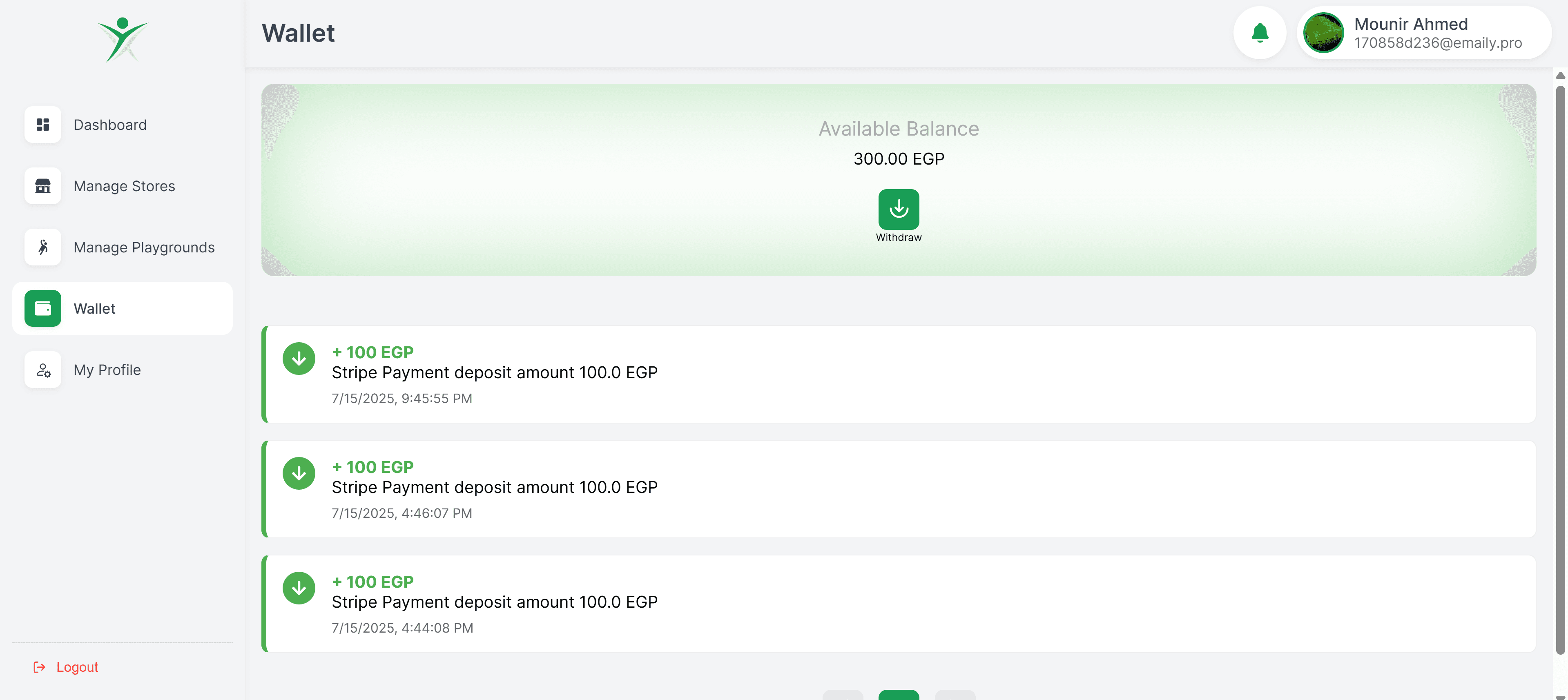Click the Withdraw label
This screenshot has height=700, width=1568.
pos(899,237)
